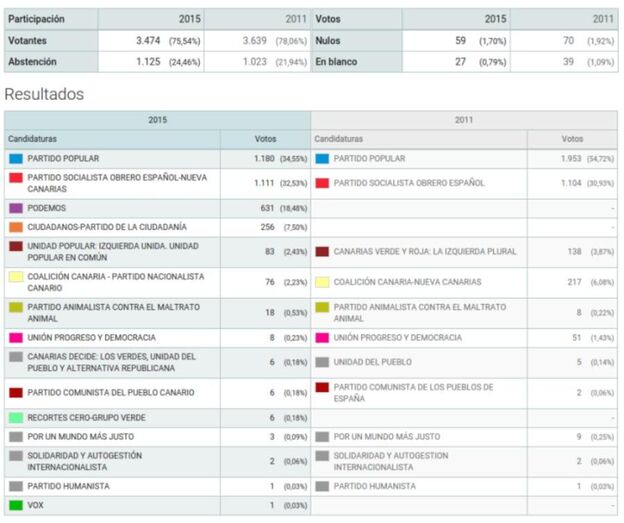Image resolution: width=624 pixels, height=523 pixels.
Task: Select the 2011 results column header
Action: pos(464,119)
